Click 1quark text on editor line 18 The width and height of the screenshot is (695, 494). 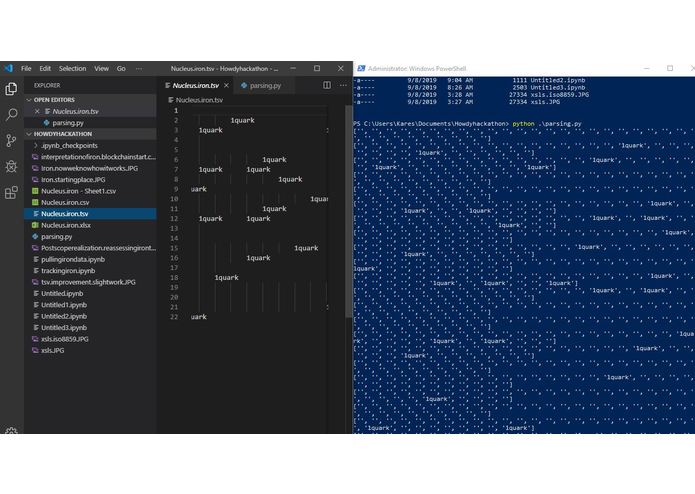(226, 277)
